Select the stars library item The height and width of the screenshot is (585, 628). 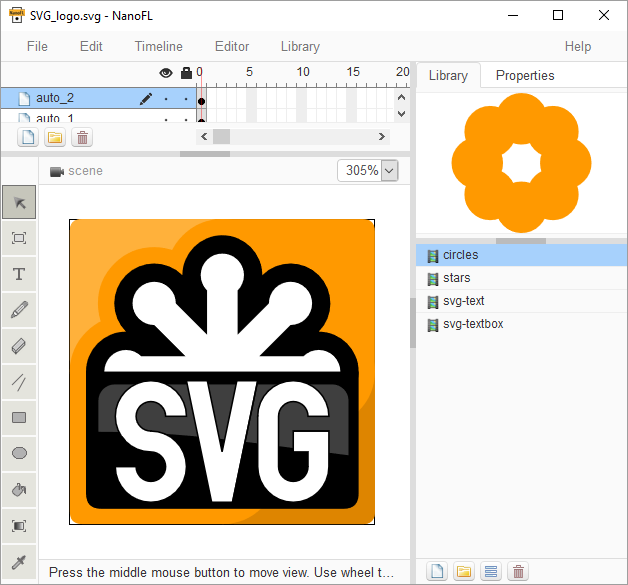coord(522,278)
